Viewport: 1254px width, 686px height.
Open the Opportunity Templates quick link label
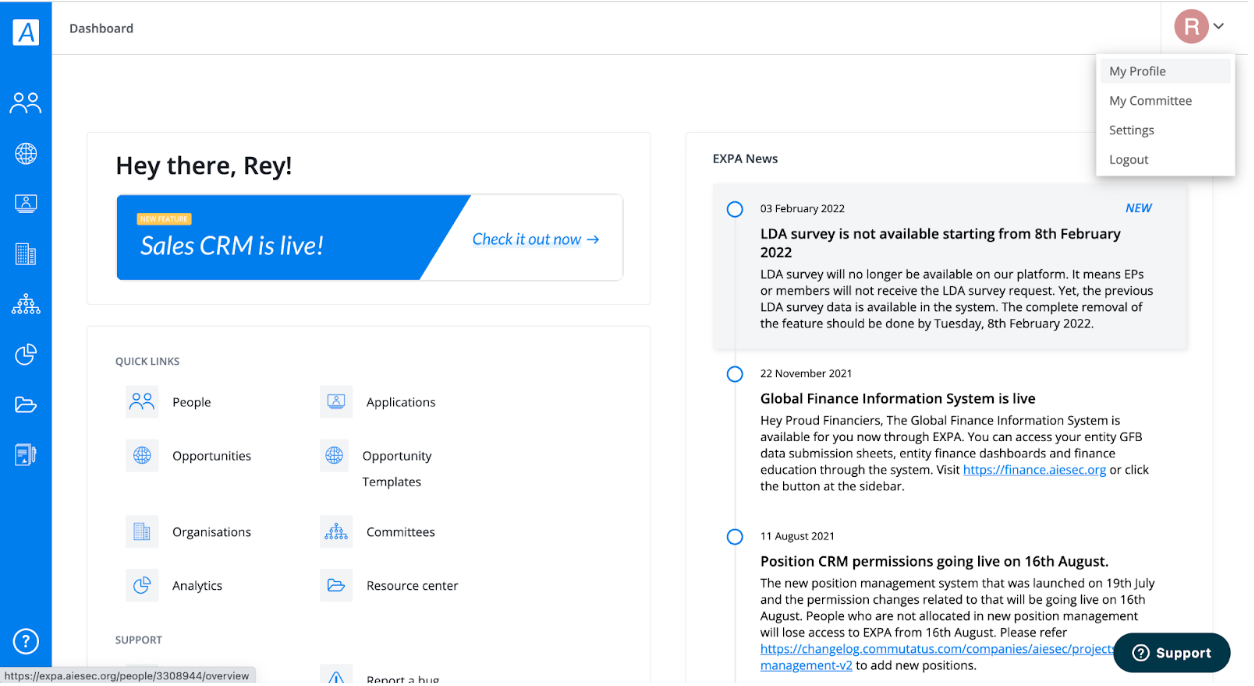pos(397,469)
